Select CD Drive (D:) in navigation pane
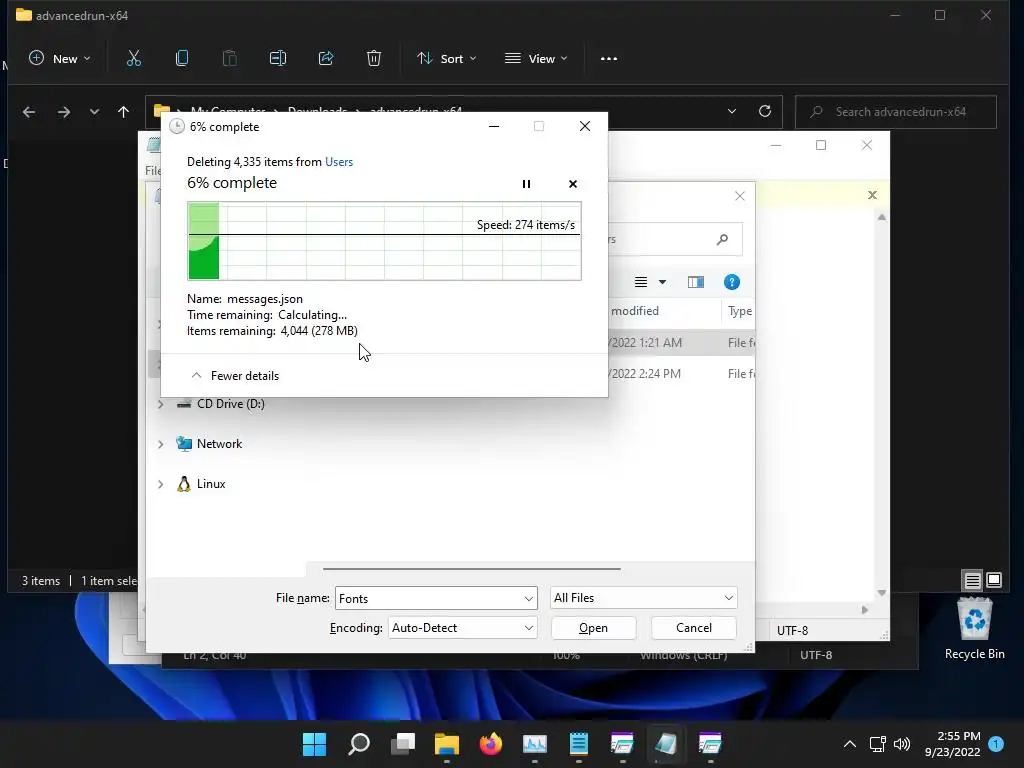This screenshot has width=1024, height=768. 231,404
